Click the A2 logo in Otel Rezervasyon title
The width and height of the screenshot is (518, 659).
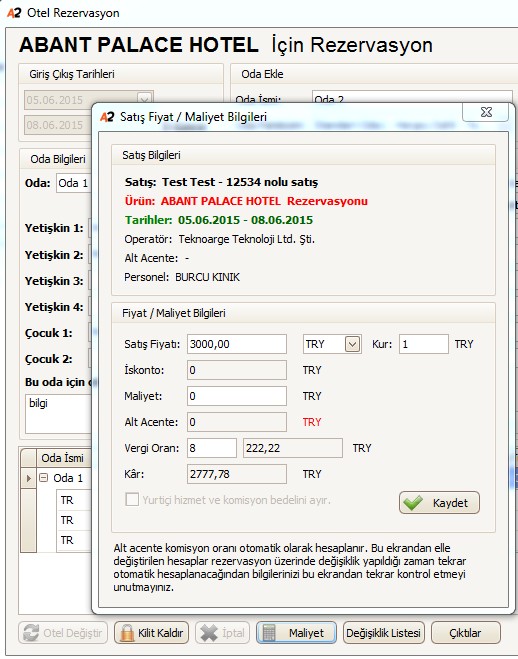click(x=14, y=13)
